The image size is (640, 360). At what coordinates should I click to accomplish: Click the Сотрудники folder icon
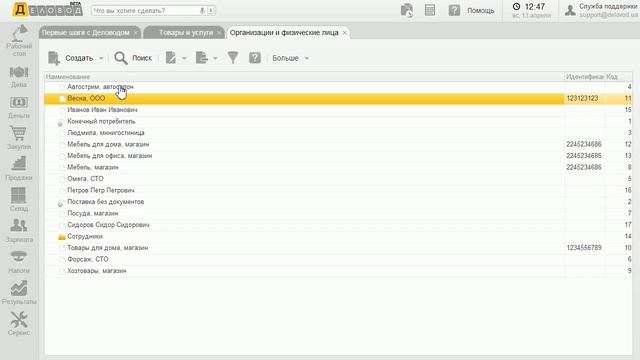[62, 237]
